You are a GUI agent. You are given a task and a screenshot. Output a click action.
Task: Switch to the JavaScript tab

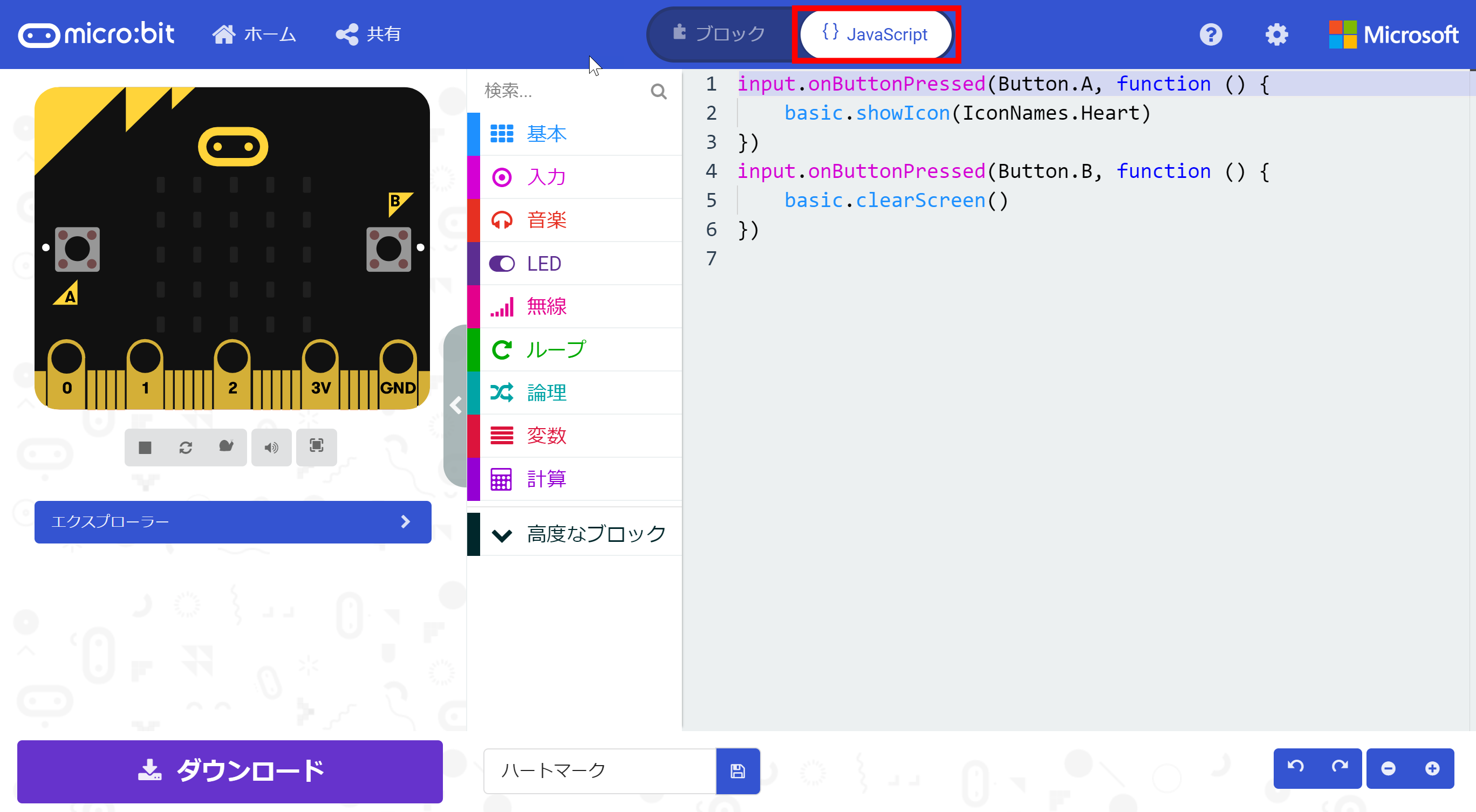click(x=876, y=34)
